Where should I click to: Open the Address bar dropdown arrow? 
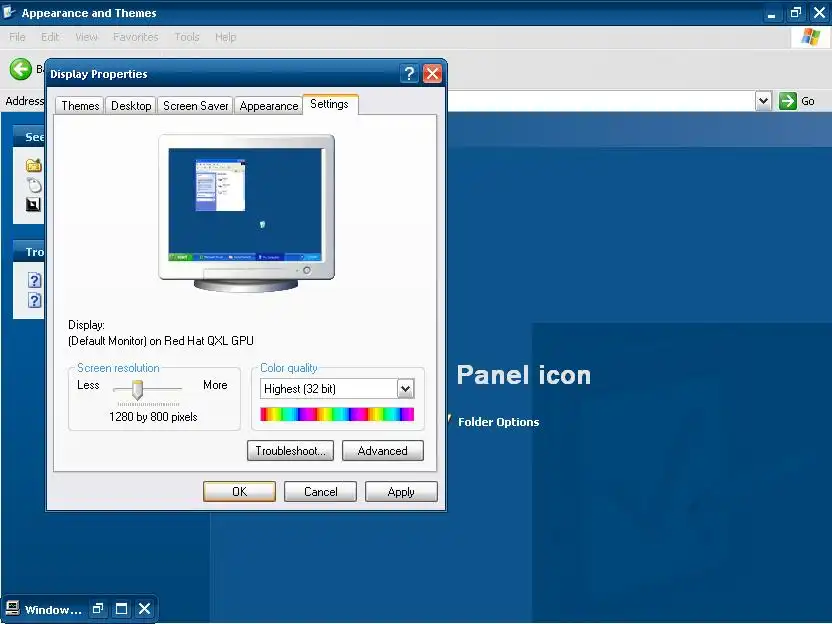[x=763, y=101]
